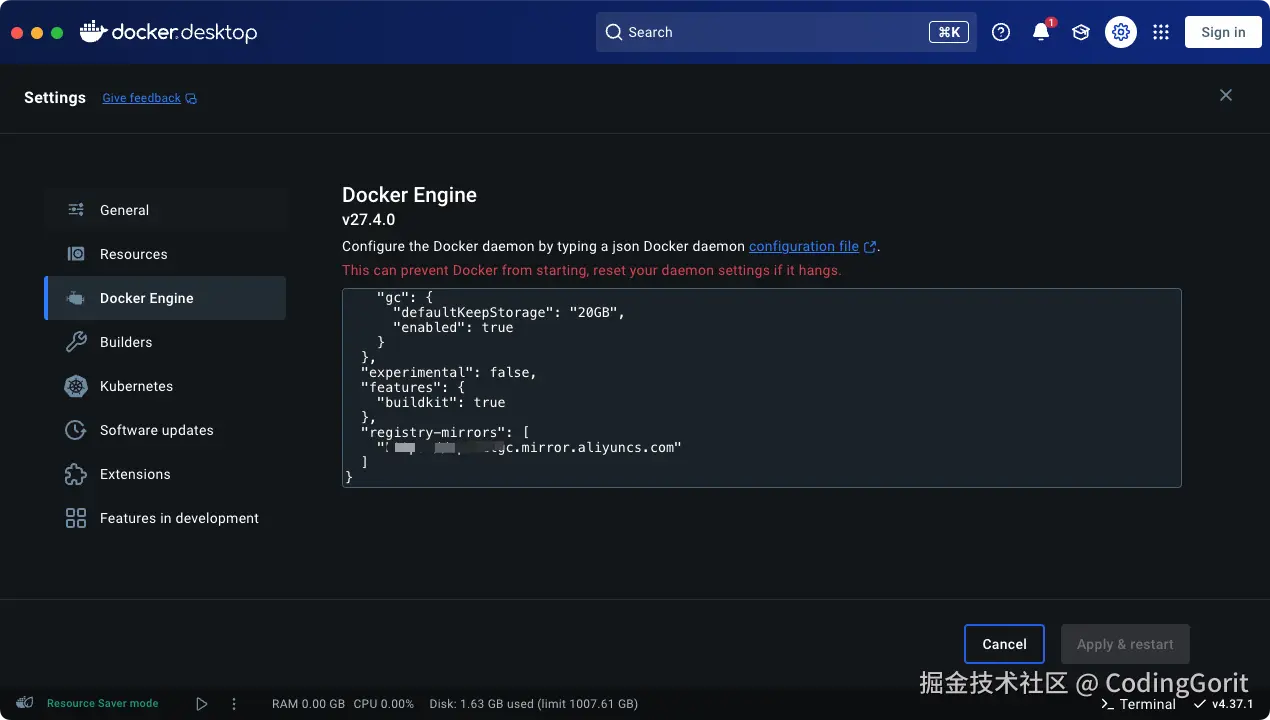Click the CPU 0.00% status
Screen dimensions: 1270x720
click(x=383, y=704)
